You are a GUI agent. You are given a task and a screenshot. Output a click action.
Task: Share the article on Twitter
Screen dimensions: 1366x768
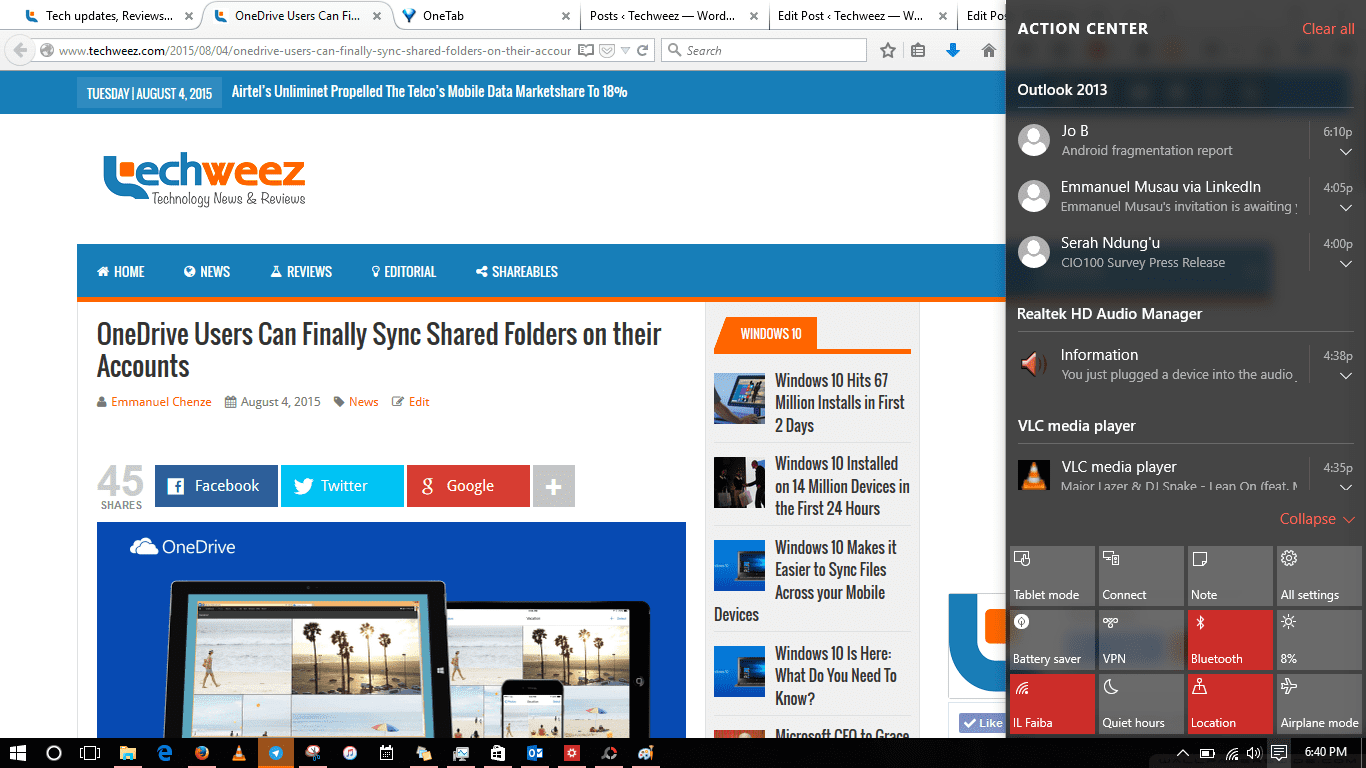342,486
